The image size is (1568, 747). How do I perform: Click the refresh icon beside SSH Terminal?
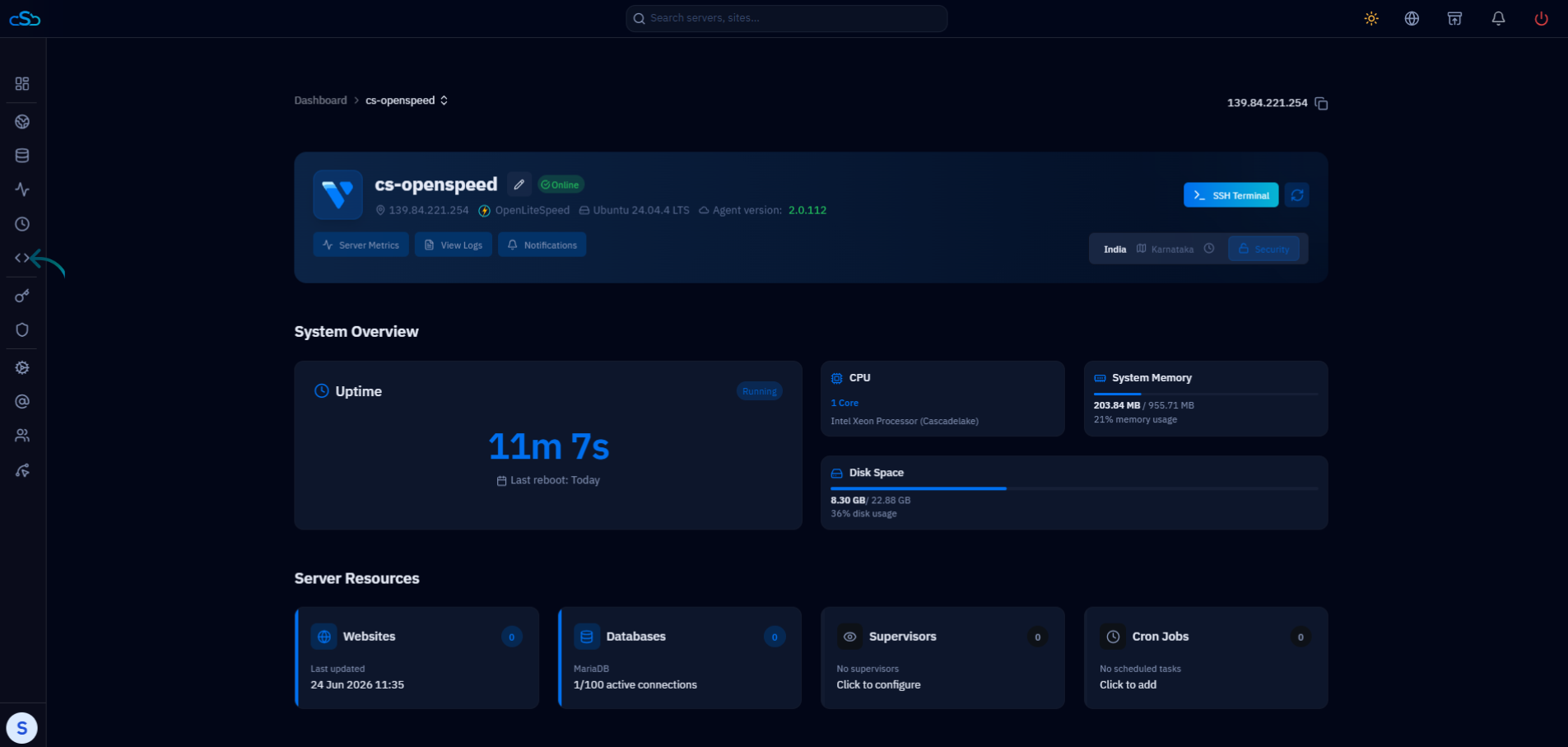1297,195
